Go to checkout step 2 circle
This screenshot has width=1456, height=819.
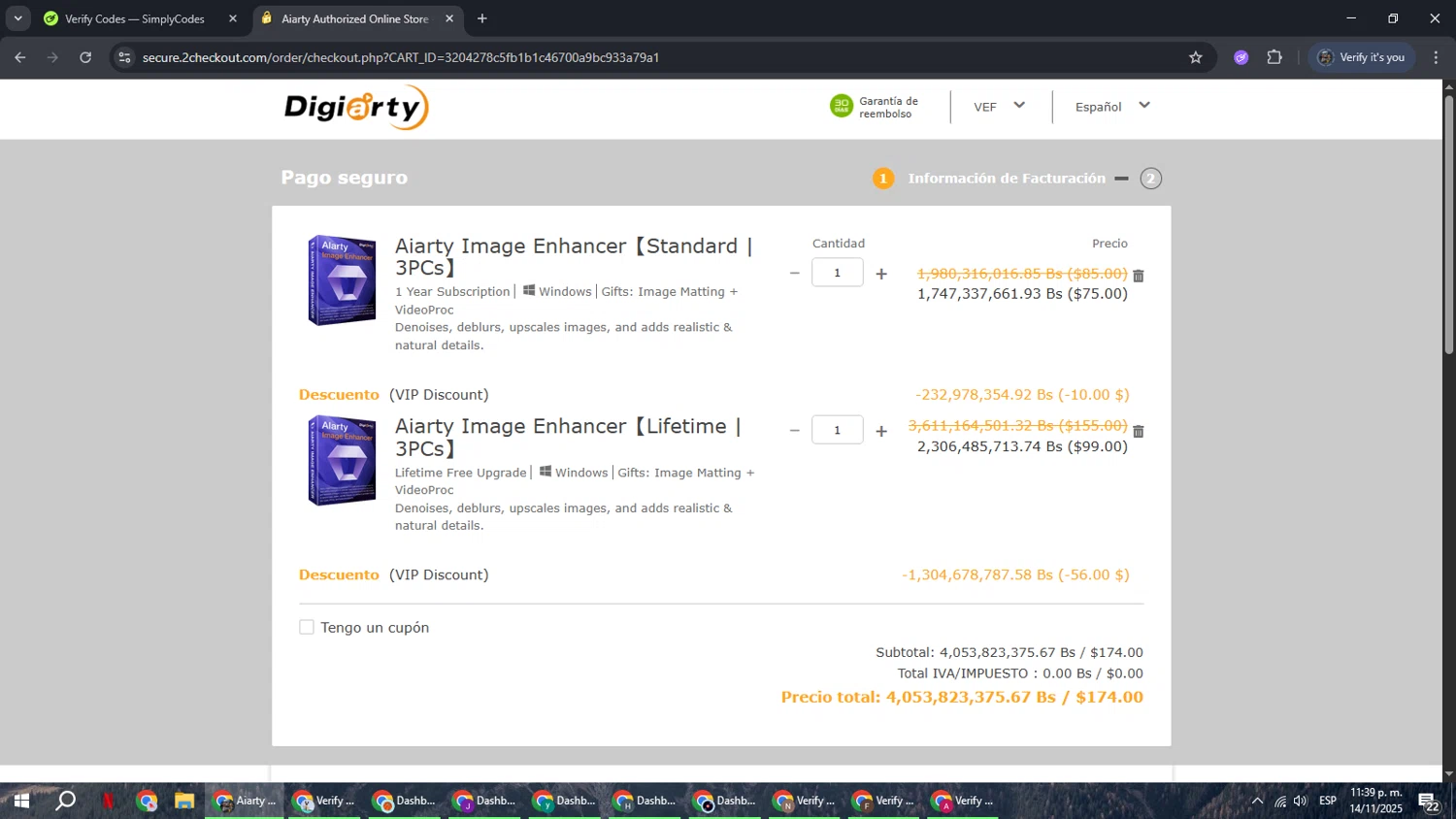pos(1151,179)
